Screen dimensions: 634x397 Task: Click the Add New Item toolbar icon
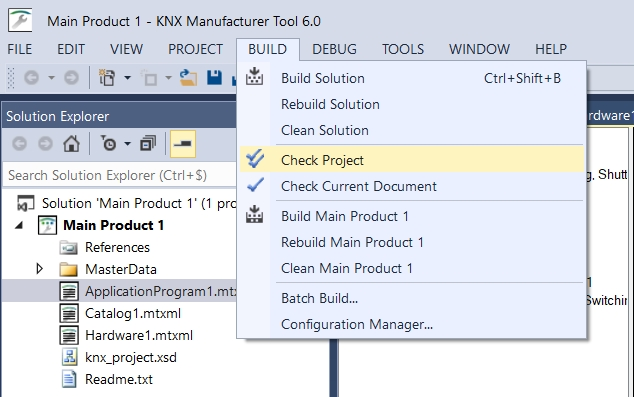[149, 78]
